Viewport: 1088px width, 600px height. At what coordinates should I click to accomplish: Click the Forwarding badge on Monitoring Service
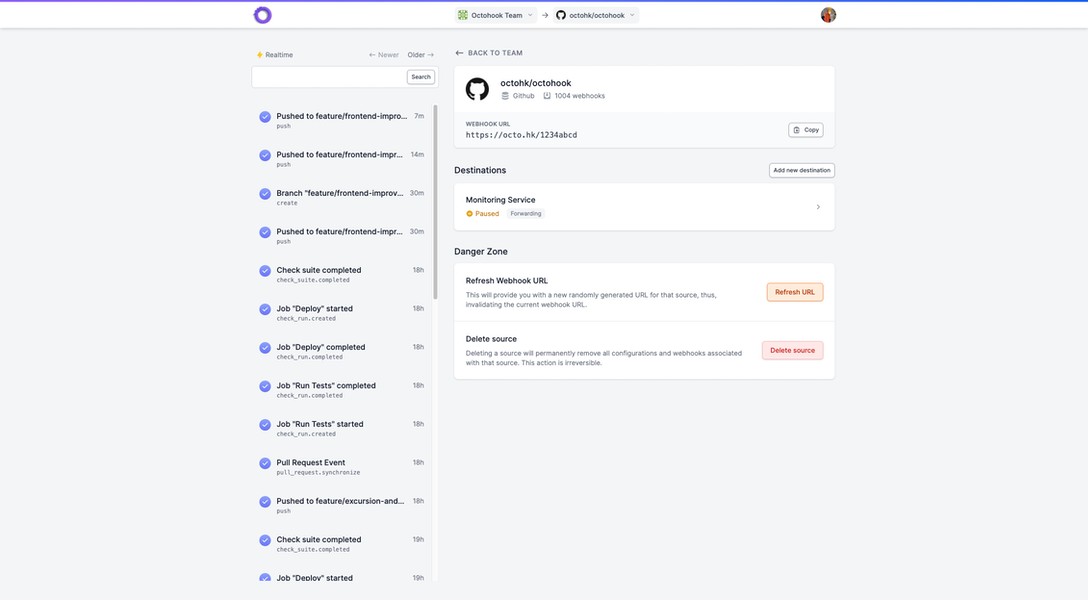(526, 213)
